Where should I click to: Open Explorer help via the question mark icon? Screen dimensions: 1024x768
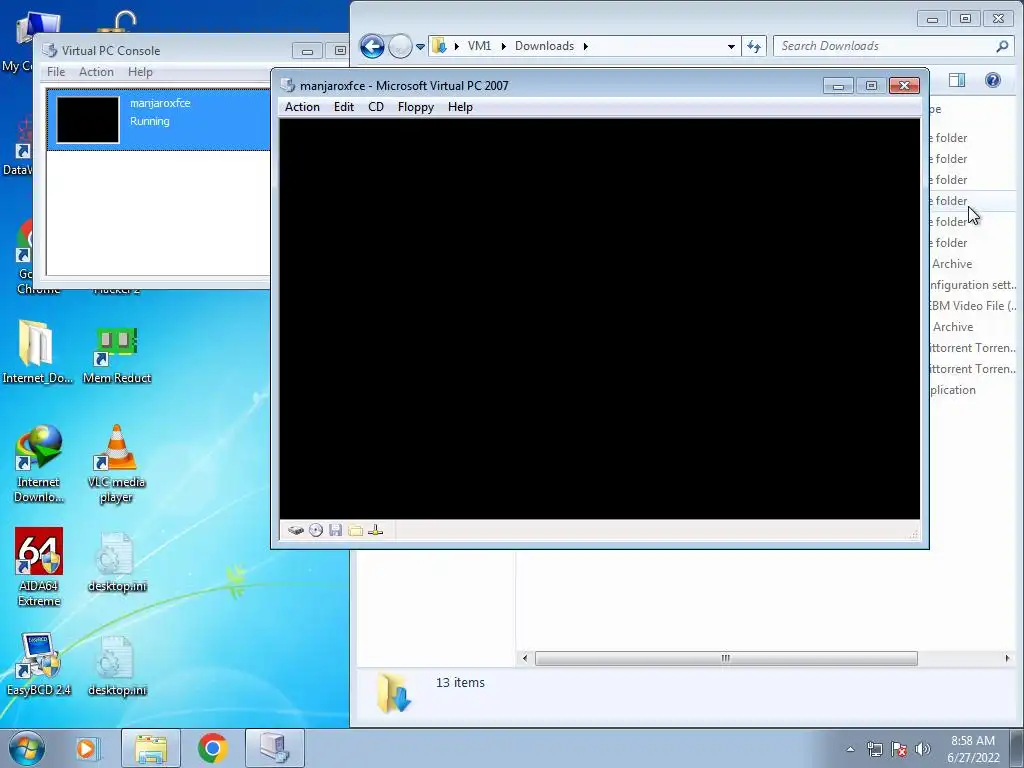[993, 80]
